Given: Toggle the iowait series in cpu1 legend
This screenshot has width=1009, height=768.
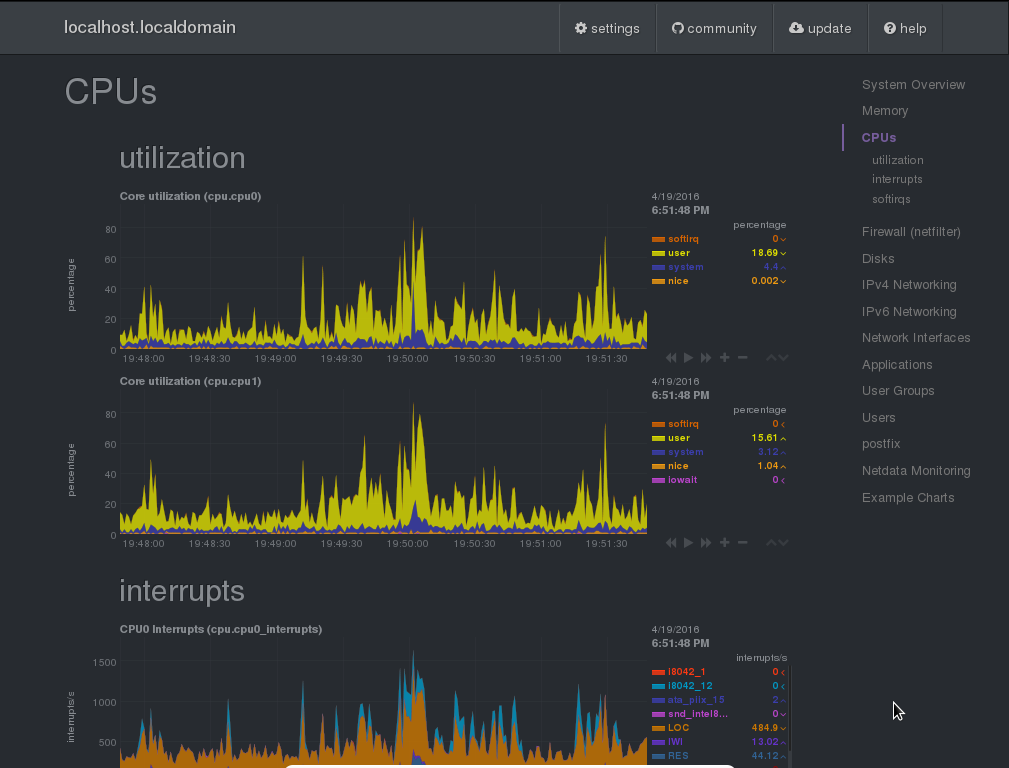Looking at the screenshot, I should (x=682, y=480).
